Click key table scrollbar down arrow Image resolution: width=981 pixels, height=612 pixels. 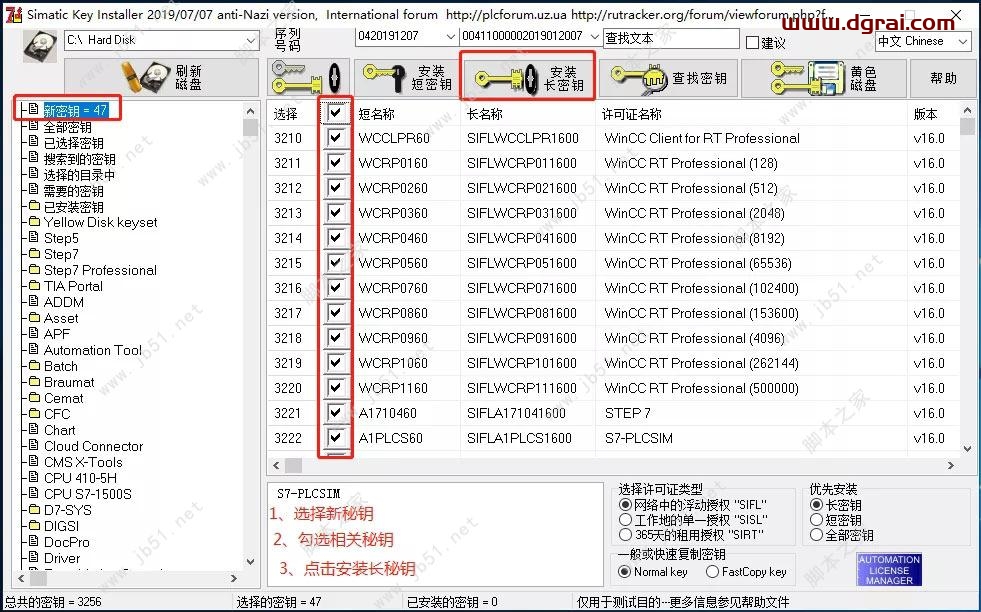pos(967,448)
